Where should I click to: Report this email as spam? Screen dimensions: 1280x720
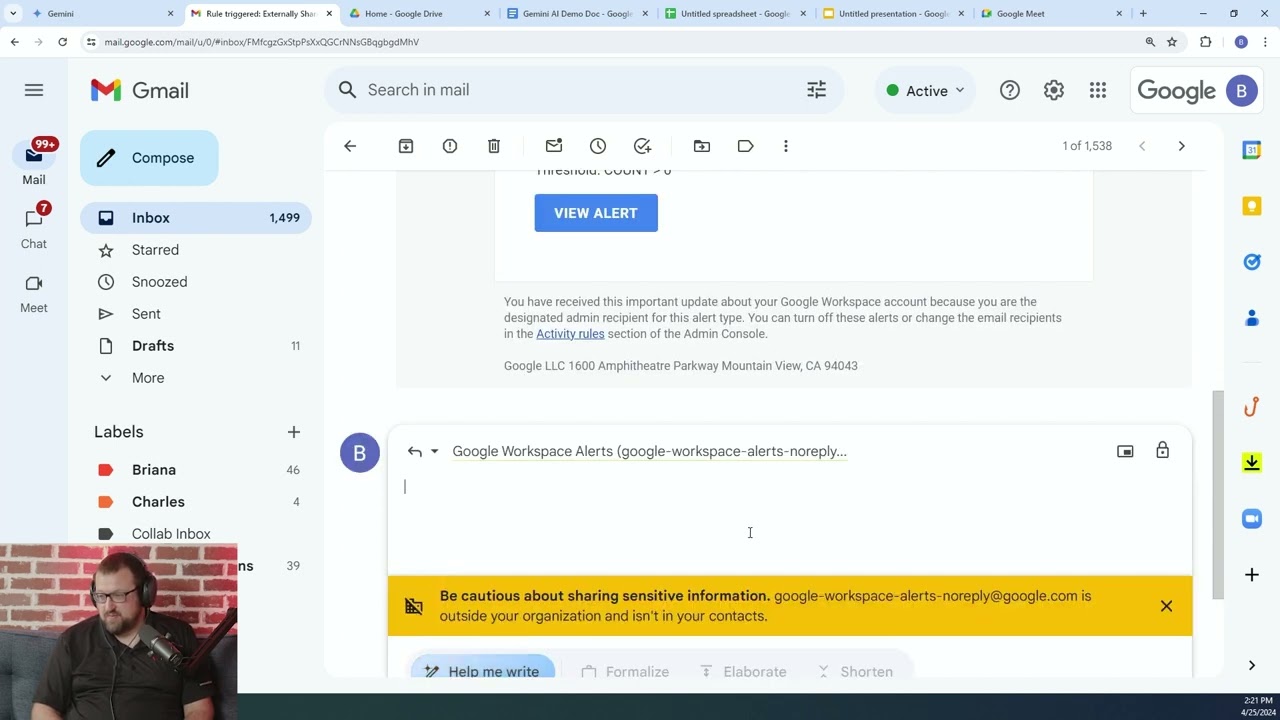pos(450,146)
